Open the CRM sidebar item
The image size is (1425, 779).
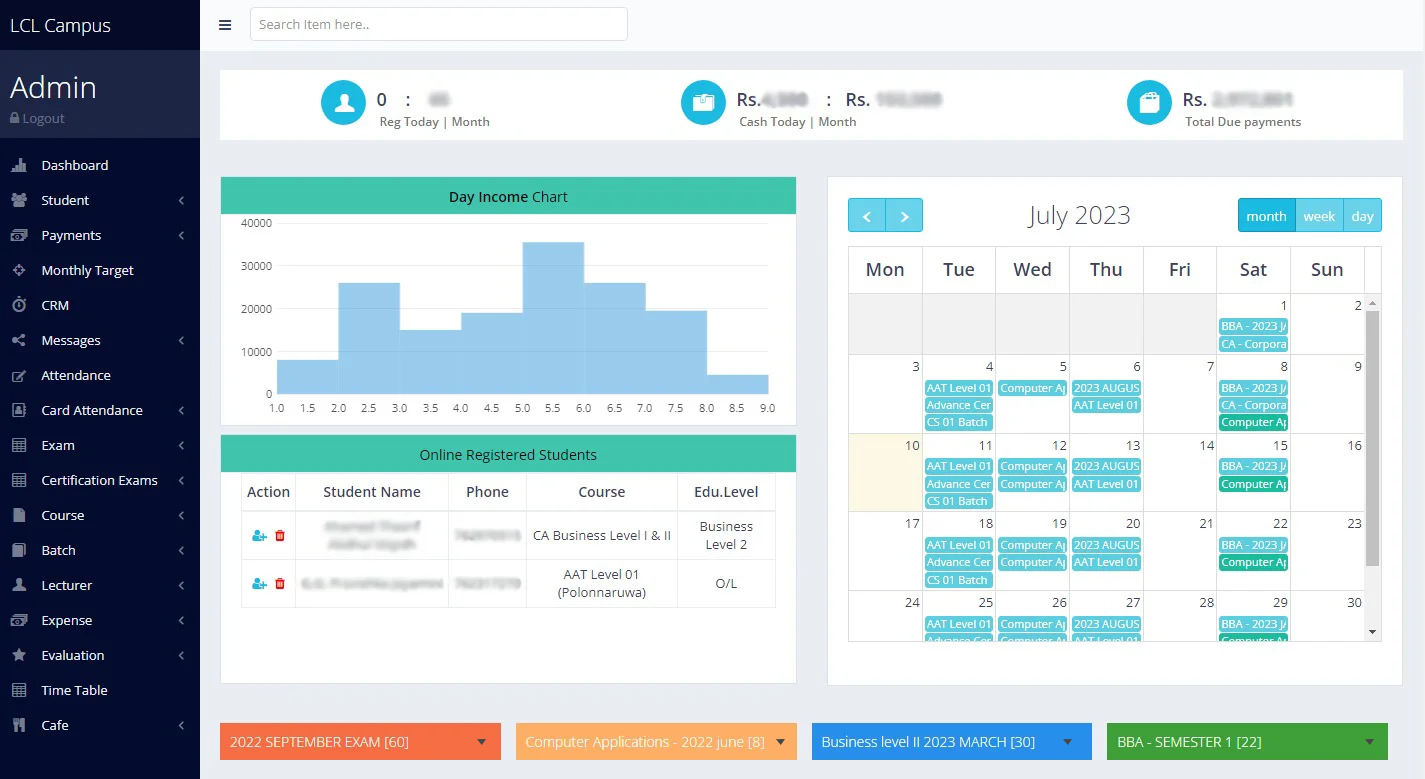55,305
